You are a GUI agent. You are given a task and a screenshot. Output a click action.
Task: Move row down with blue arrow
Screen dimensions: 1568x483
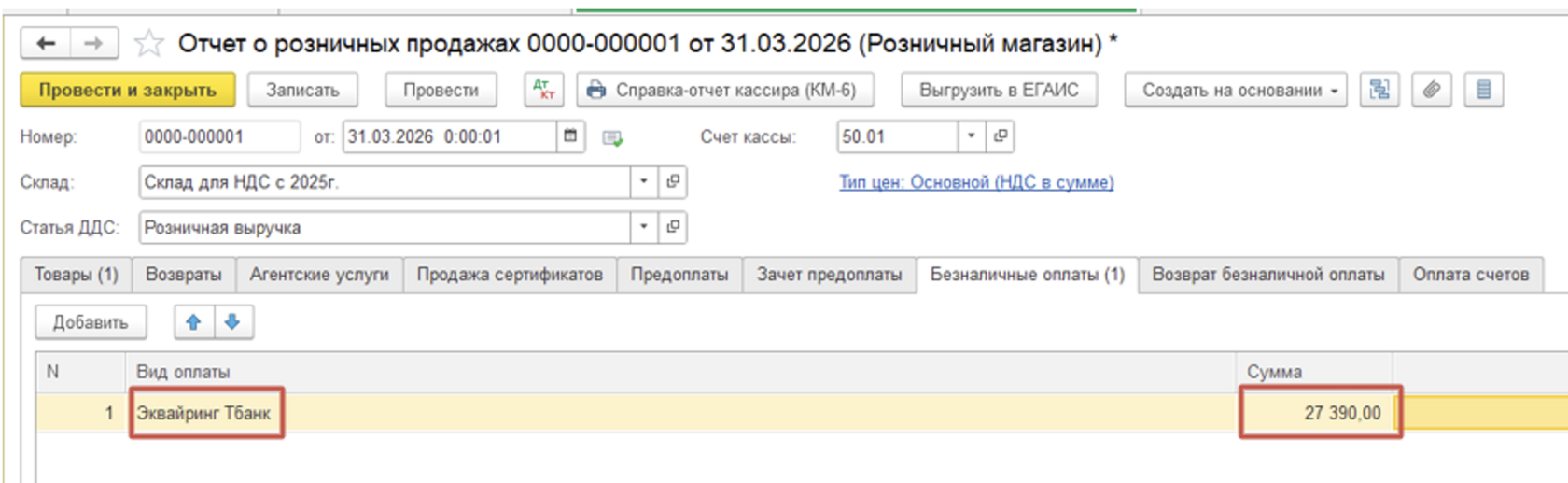(232, 322)
